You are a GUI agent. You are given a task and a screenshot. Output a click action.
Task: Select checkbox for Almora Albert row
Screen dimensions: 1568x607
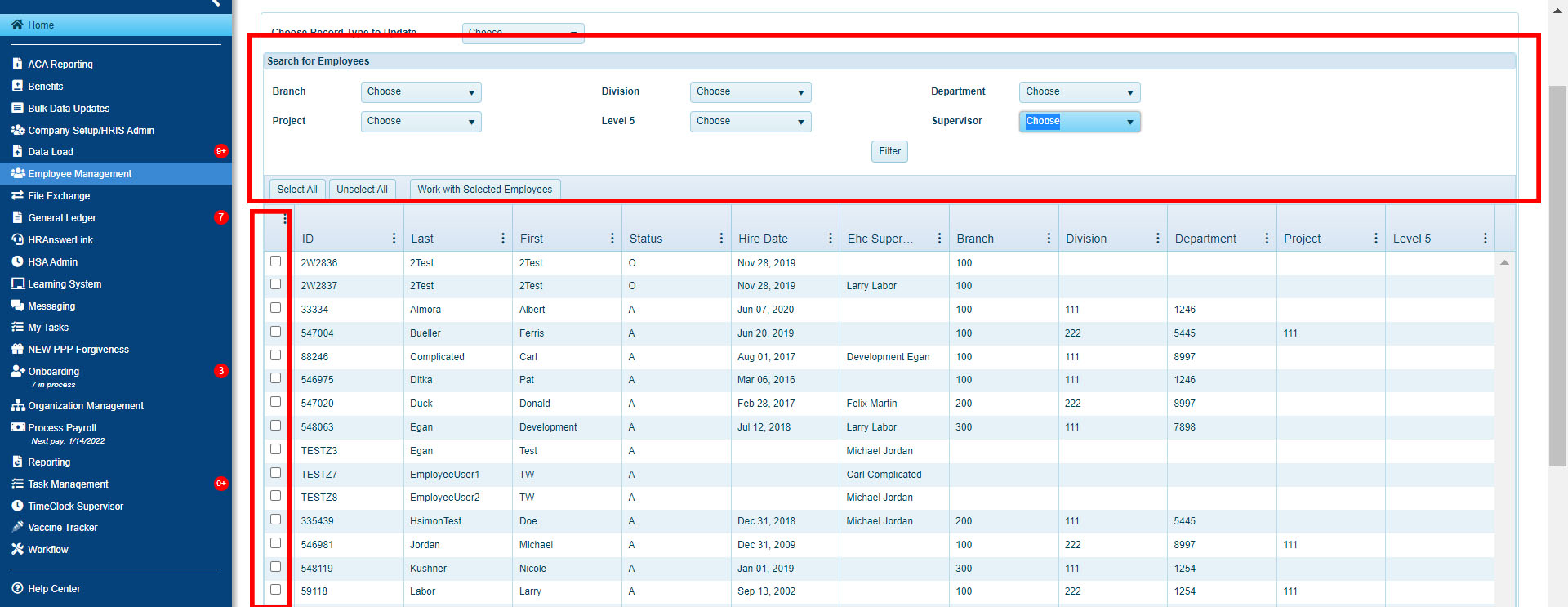[x=275, y=308]
